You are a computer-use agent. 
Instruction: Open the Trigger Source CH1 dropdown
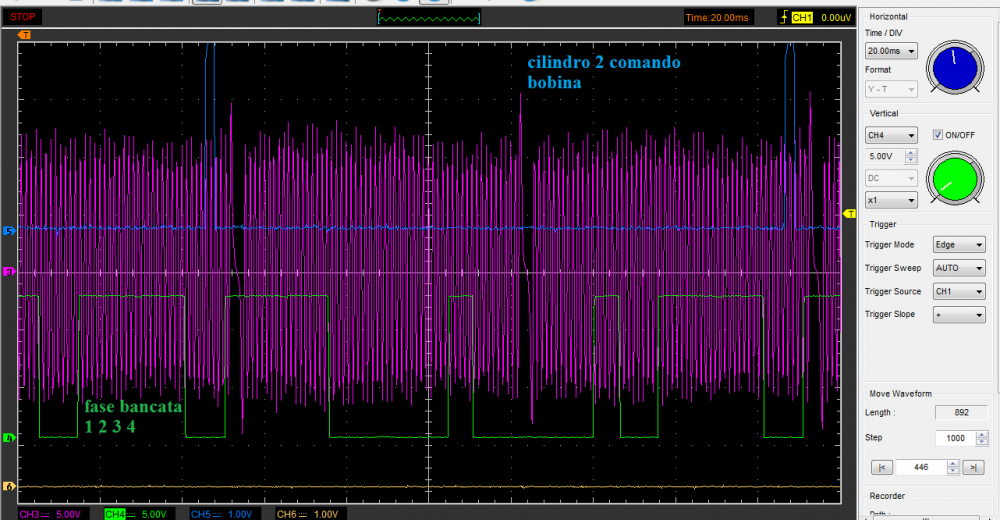pos(958,291)
